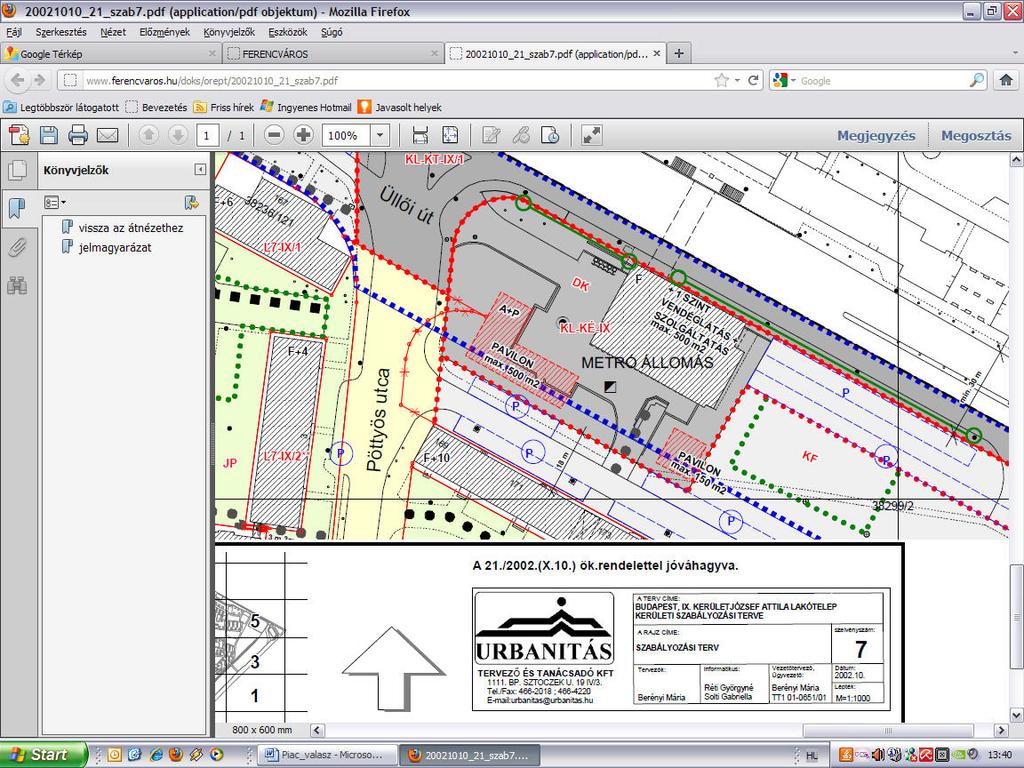1024x768 pixels.
Task: Collapse the Könyvjelzők panel
Action: (x=200, y=170)
